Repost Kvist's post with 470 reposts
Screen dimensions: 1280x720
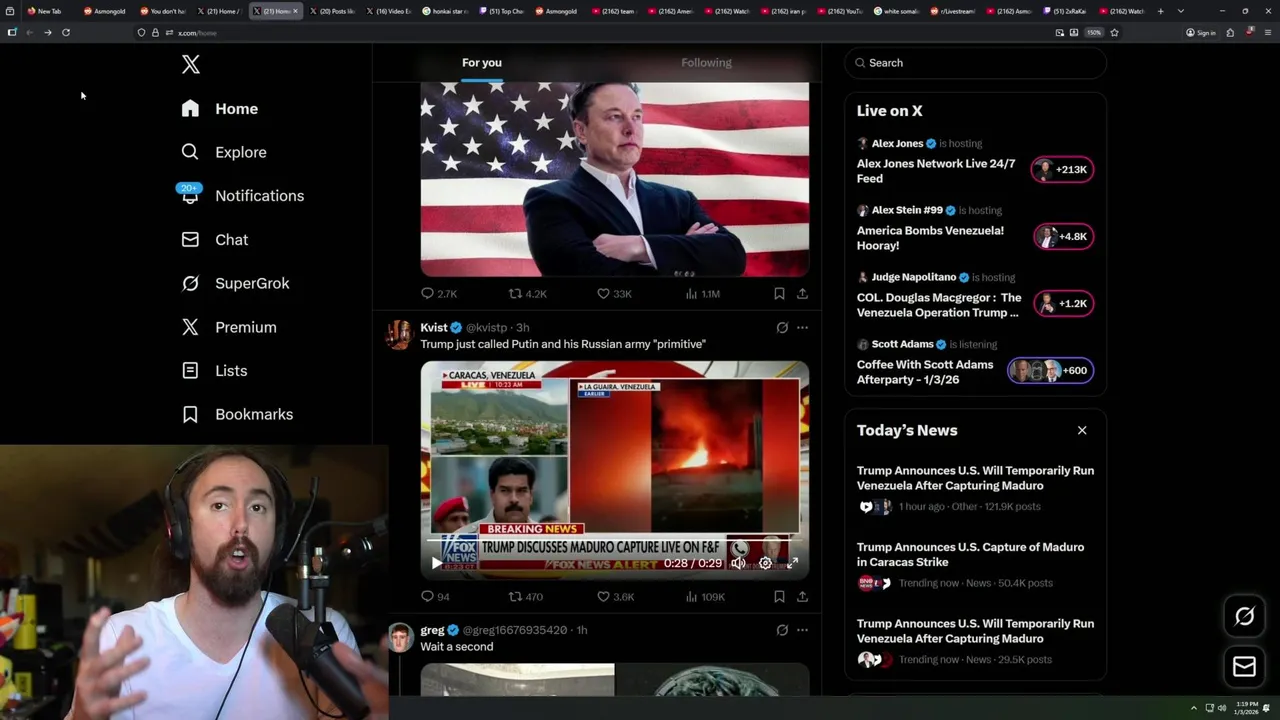coord(526,597)
